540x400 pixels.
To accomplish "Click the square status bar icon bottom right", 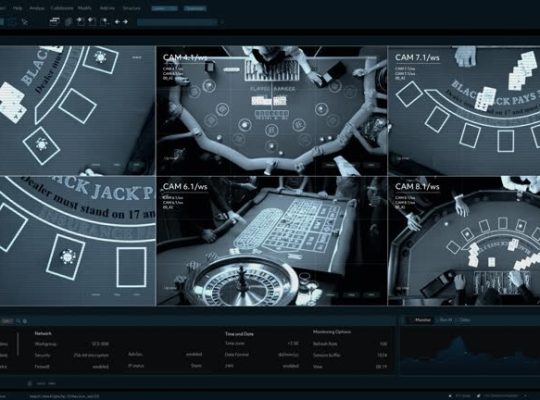I will (x=450, y=396).
